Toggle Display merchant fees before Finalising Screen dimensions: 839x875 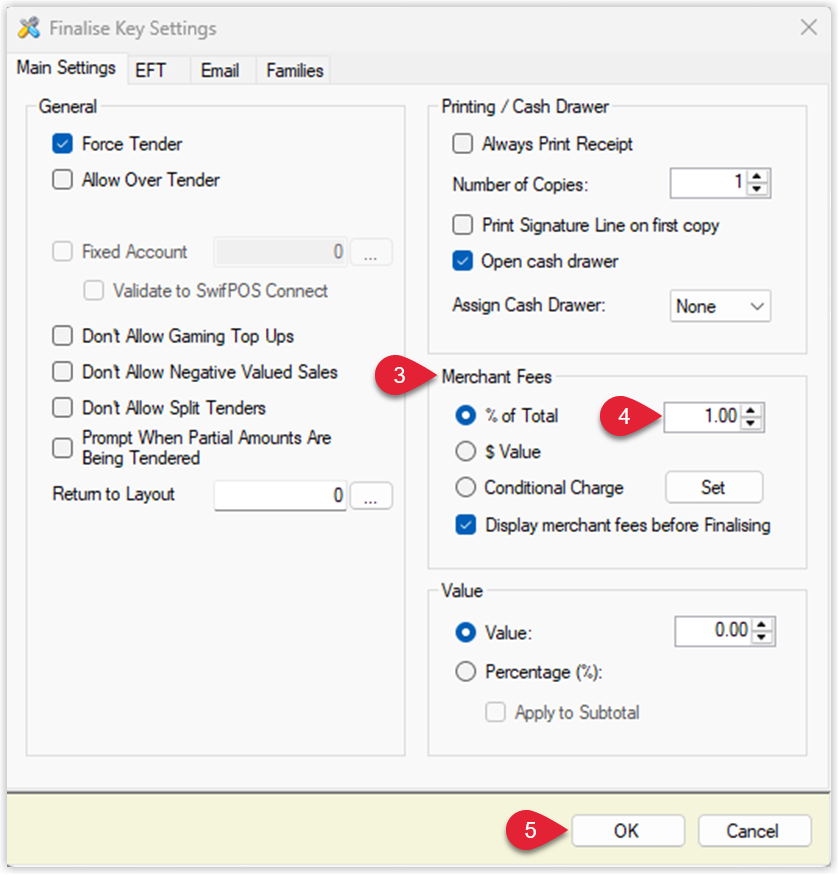click(466, 525)
